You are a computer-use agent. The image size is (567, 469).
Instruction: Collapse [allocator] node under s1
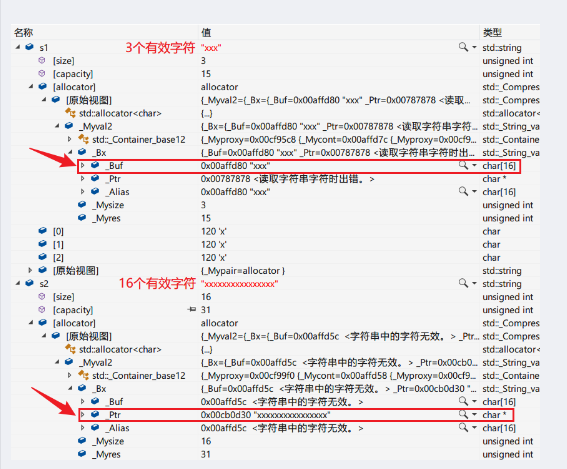(x=31, y=86)
